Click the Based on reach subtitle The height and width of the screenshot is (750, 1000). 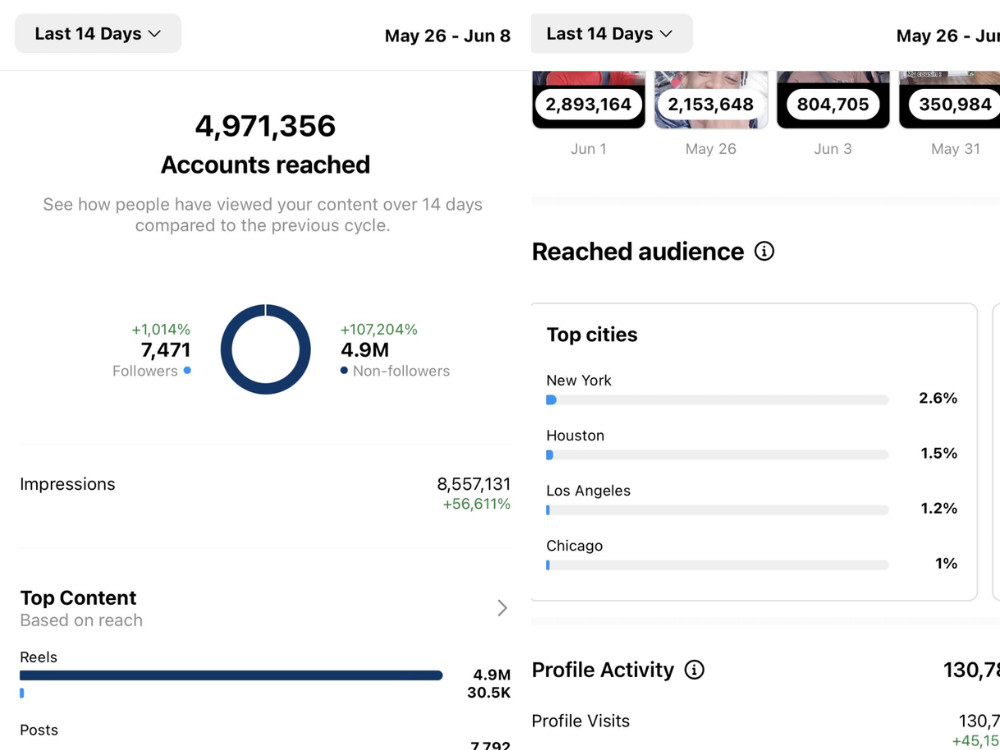click(x=81, y=620)
